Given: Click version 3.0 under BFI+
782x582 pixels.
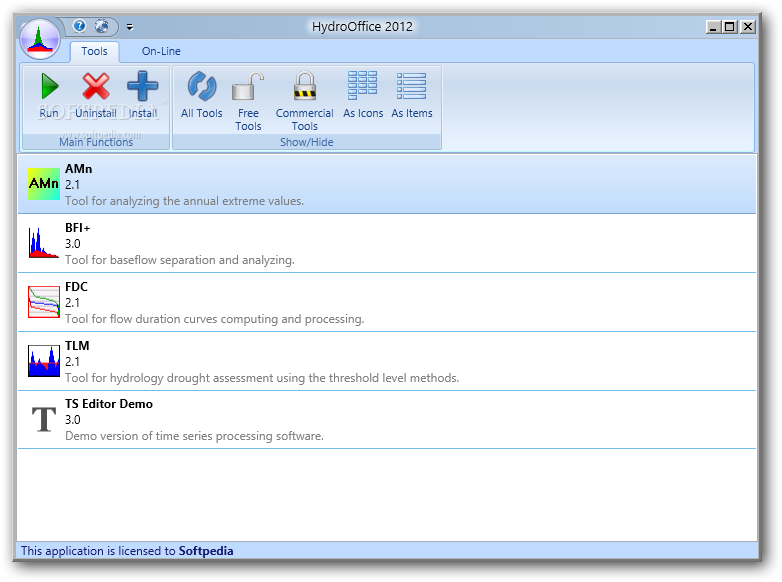Looking at the screenshot, I should [73, 244].
